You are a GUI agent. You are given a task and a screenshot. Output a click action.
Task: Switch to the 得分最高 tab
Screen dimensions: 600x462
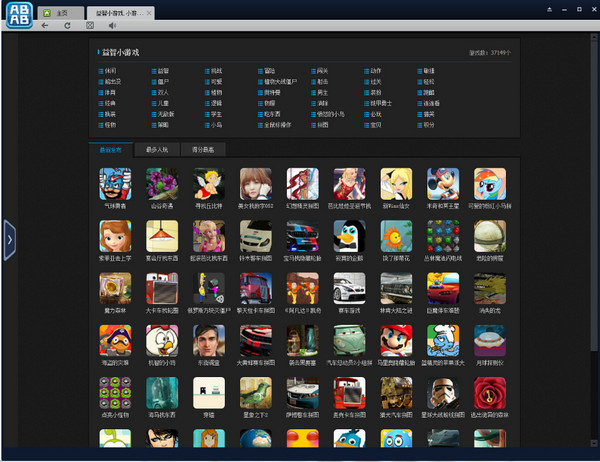[x=204, y=149]
